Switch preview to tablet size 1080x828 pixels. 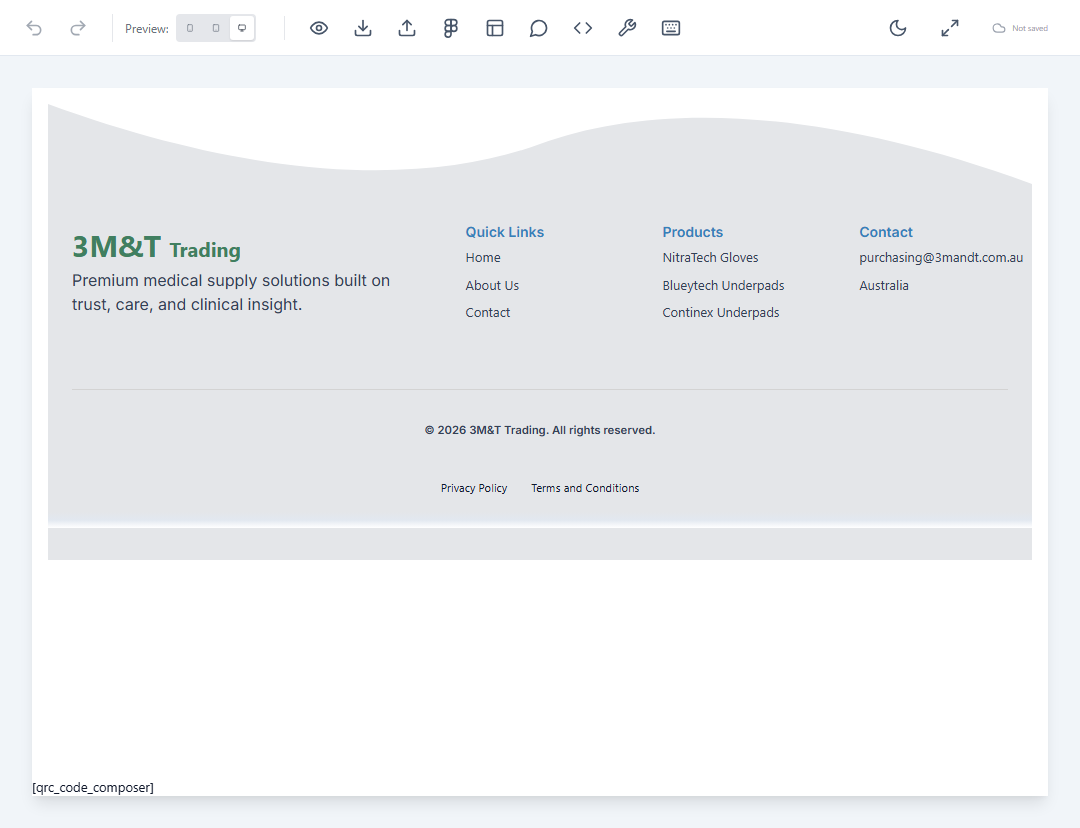(x=216, y=28)
